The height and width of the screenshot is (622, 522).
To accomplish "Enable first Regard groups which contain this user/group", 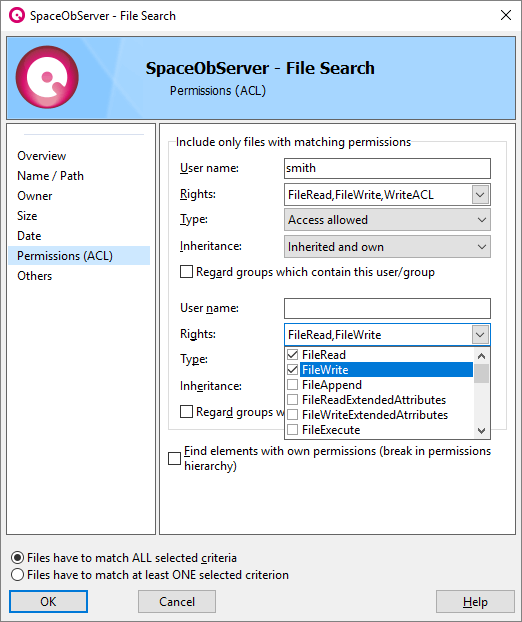I will point(186,272).
